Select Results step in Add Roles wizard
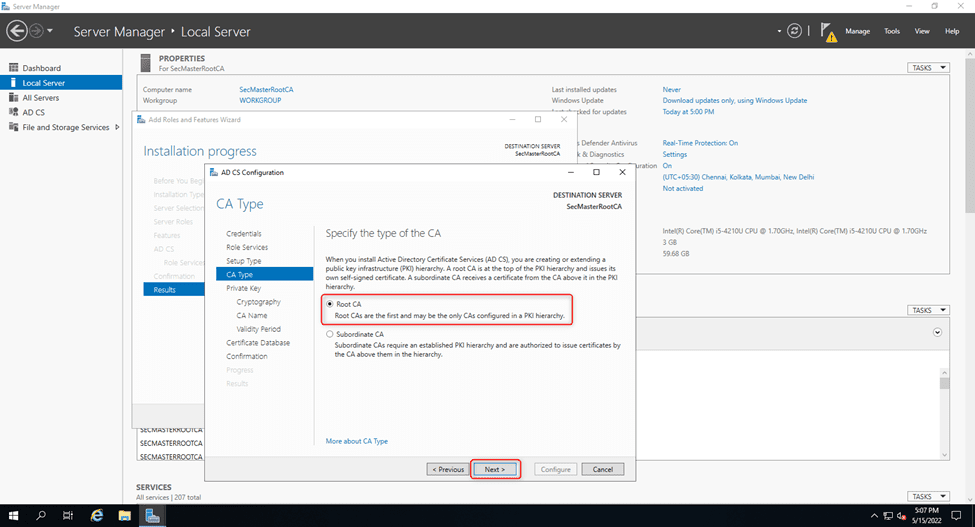 point(173,290)
